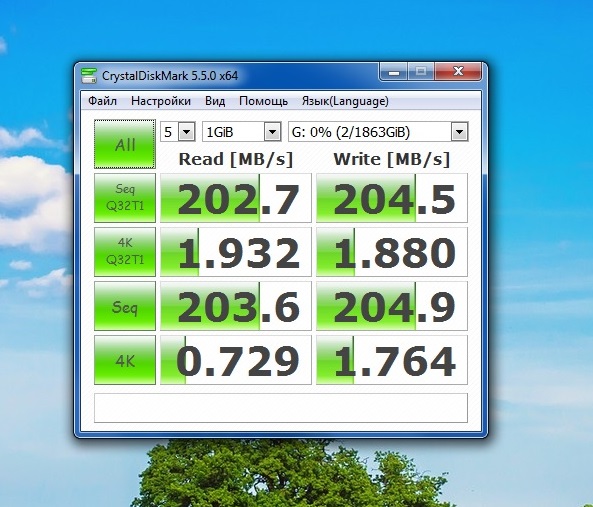Click 4K Q32T1 write value 1.880

[392, 252]
